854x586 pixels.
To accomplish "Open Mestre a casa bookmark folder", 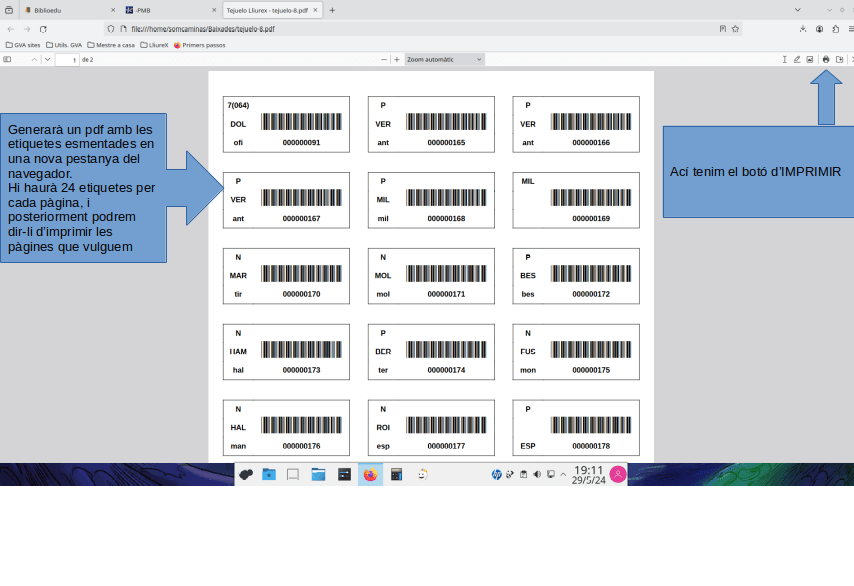I will [x=111, y=45].
